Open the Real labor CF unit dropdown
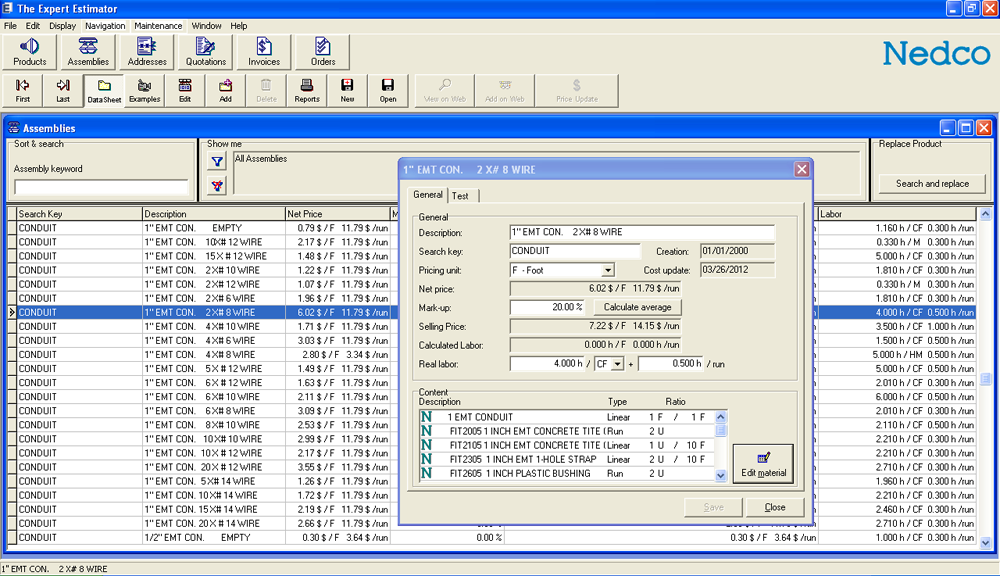 point(617,364)
